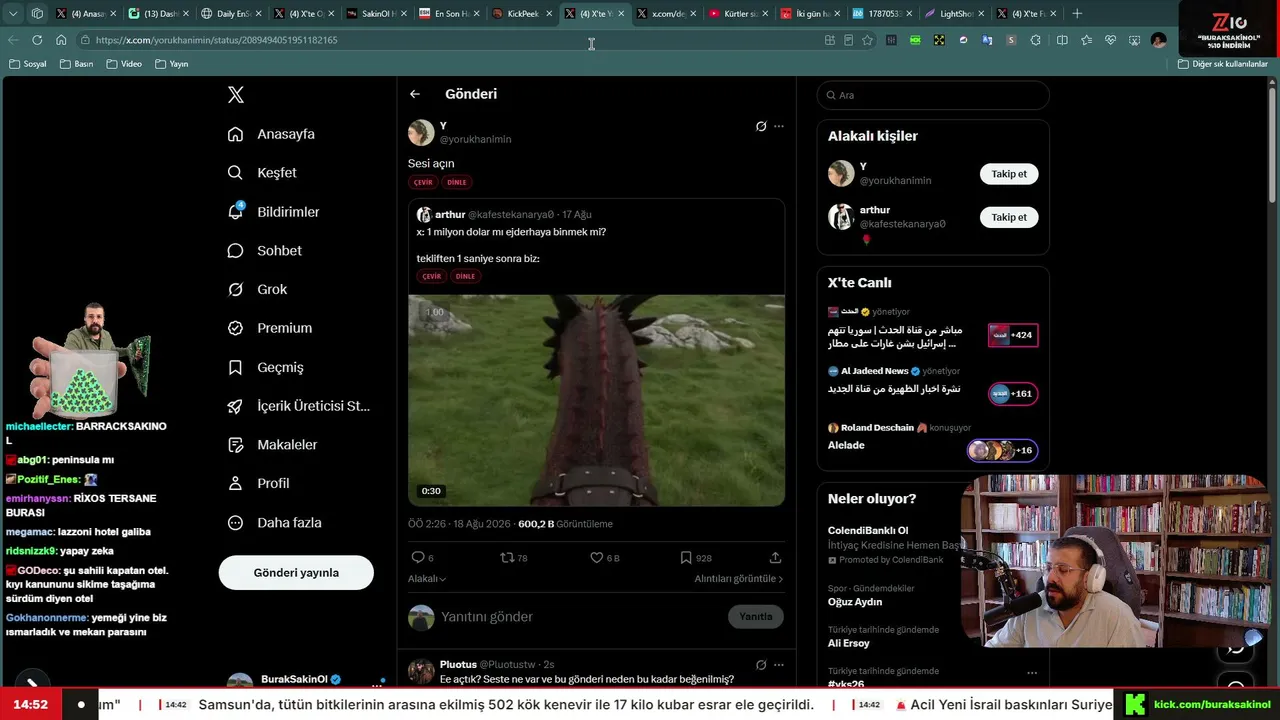Click the bookmark star in address bar
Screen dimensions: 1280x720
pyautogui.click(x=867, y=40)
